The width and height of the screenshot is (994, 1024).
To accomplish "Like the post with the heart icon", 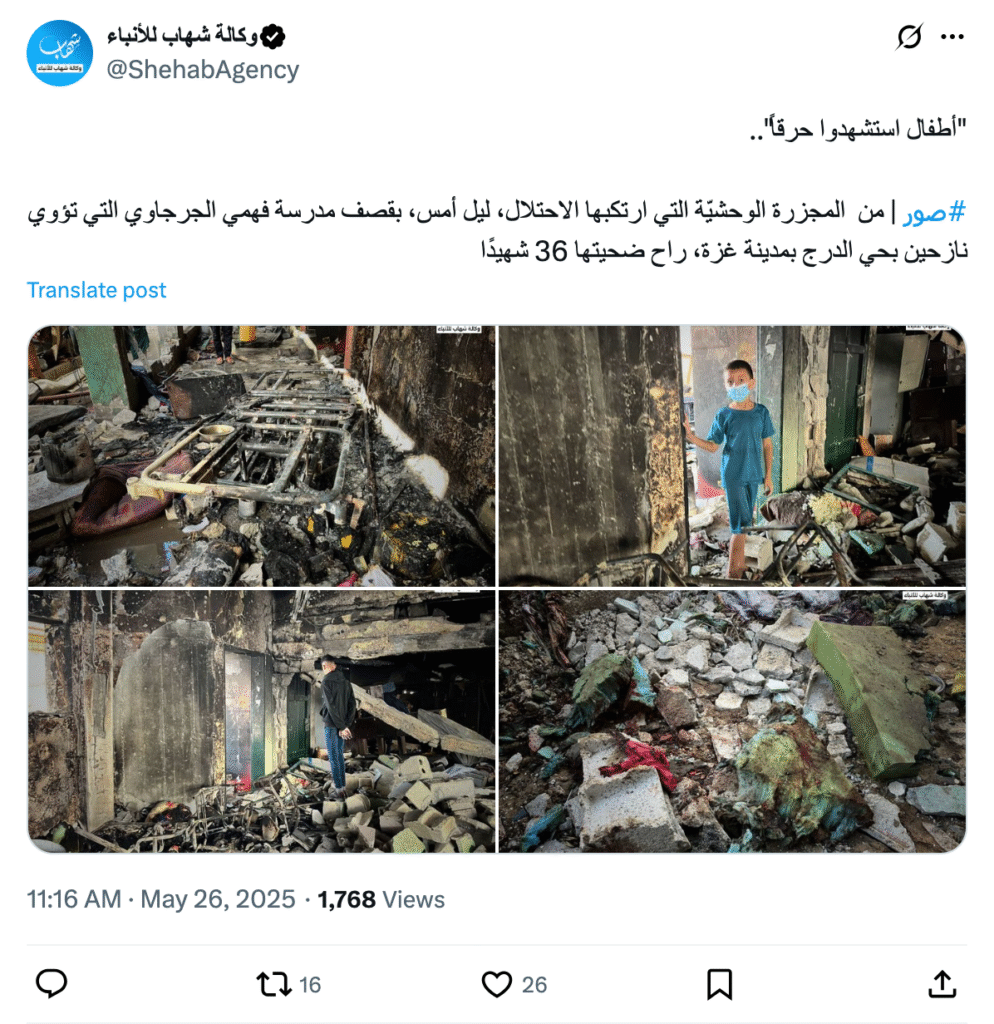I will [496, 984].
